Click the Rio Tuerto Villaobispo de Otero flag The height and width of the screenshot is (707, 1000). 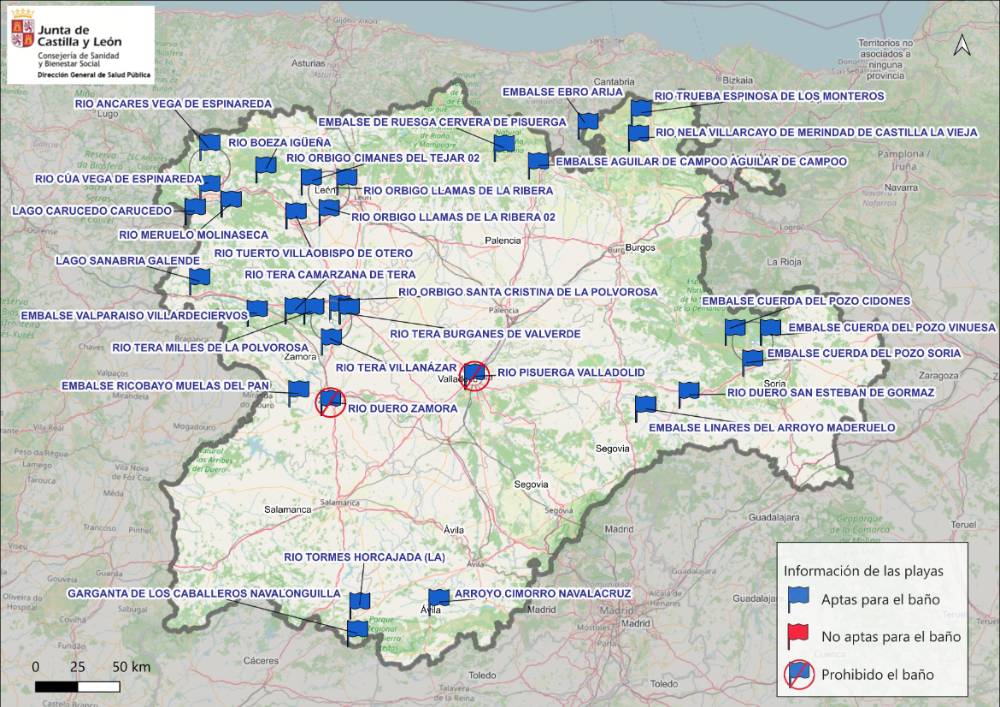pyautogui.click(x=295, y=215)
